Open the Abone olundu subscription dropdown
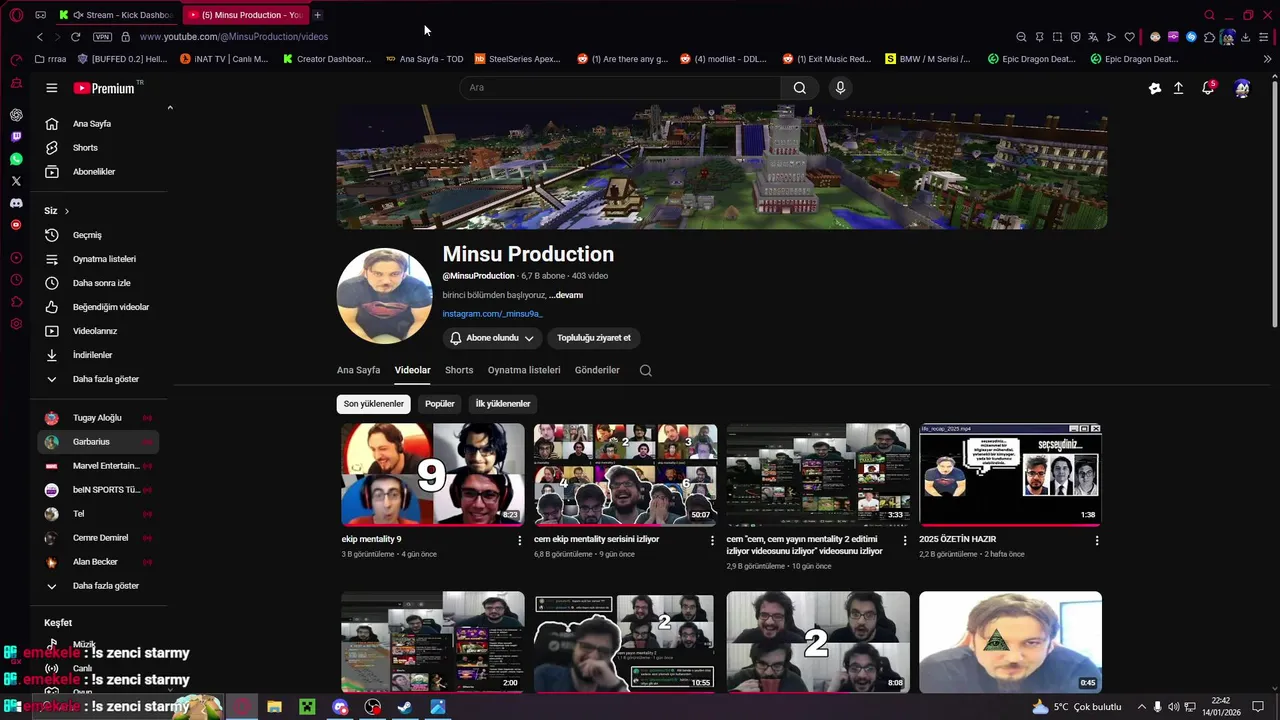The image size is (1280, 720). (492, 338)
